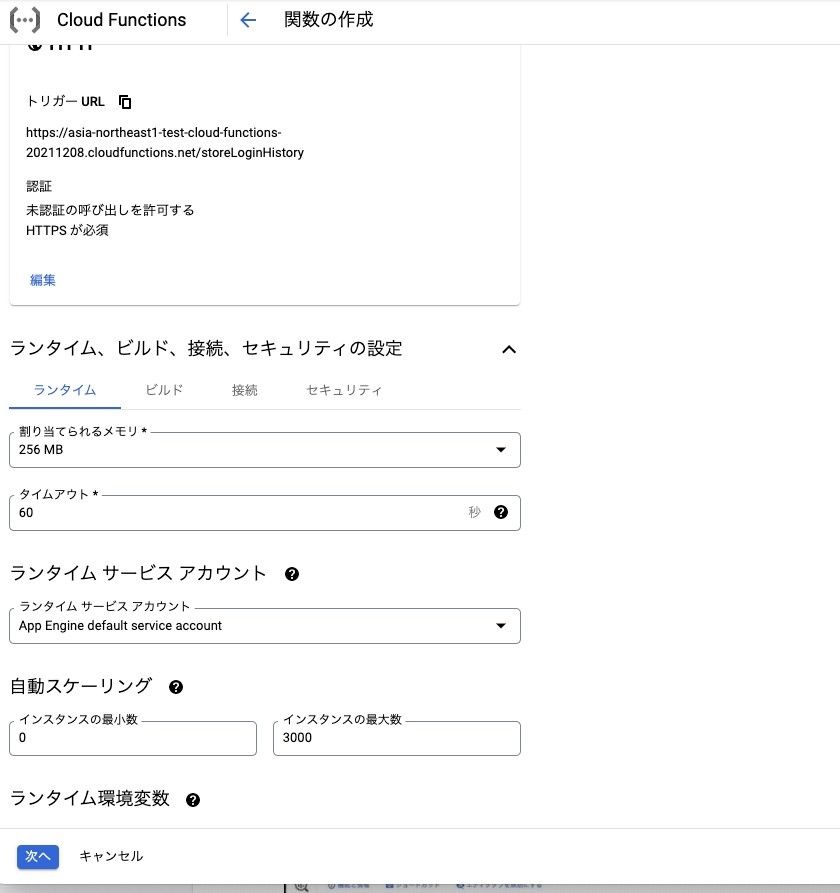The width and height of the screenshot is (840, 893).
Task: Open the App Engine default service account dropdown
Action: 265,626
